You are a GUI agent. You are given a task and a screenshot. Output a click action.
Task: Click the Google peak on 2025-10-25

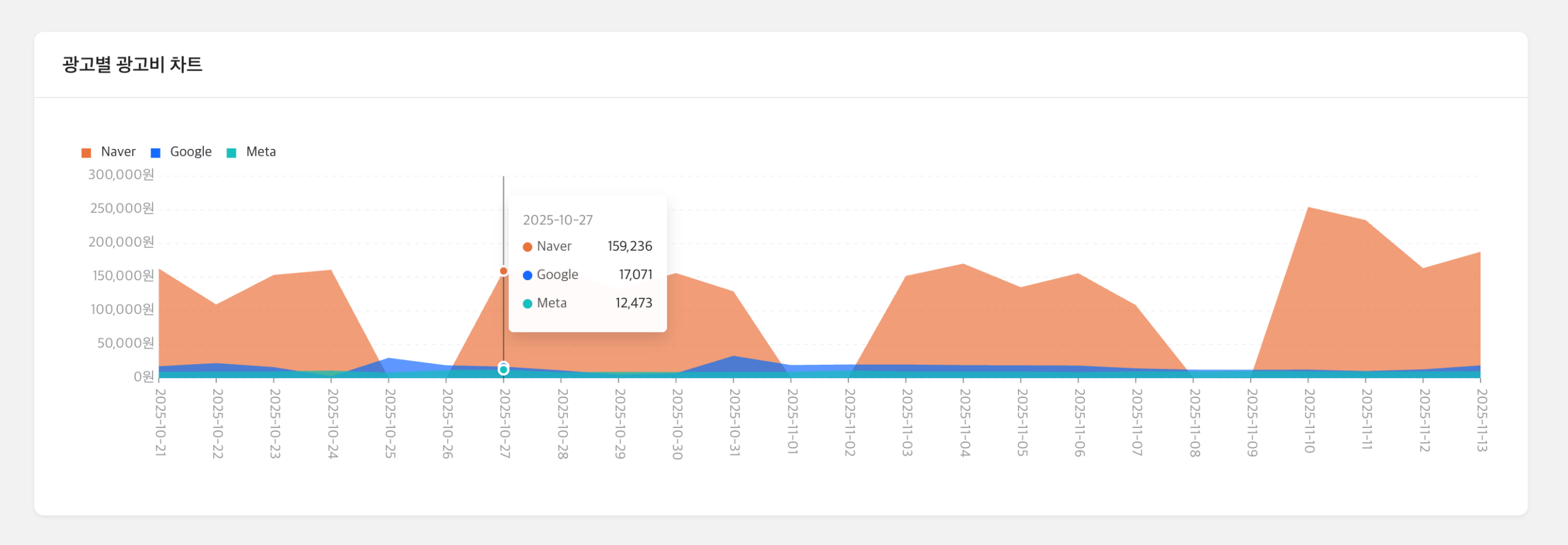coord(388,359)
